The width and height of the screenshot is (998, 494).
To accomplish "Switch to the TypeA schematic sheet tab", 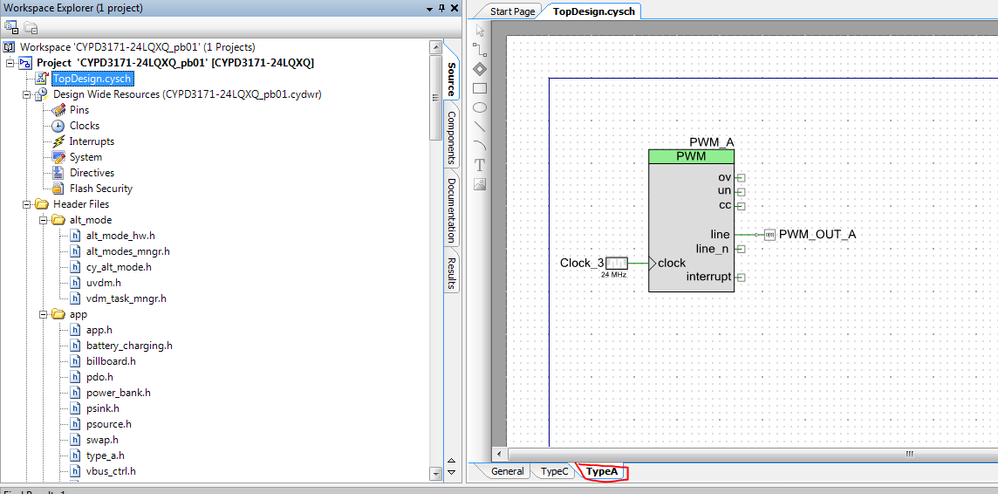I will coord(602,471).
